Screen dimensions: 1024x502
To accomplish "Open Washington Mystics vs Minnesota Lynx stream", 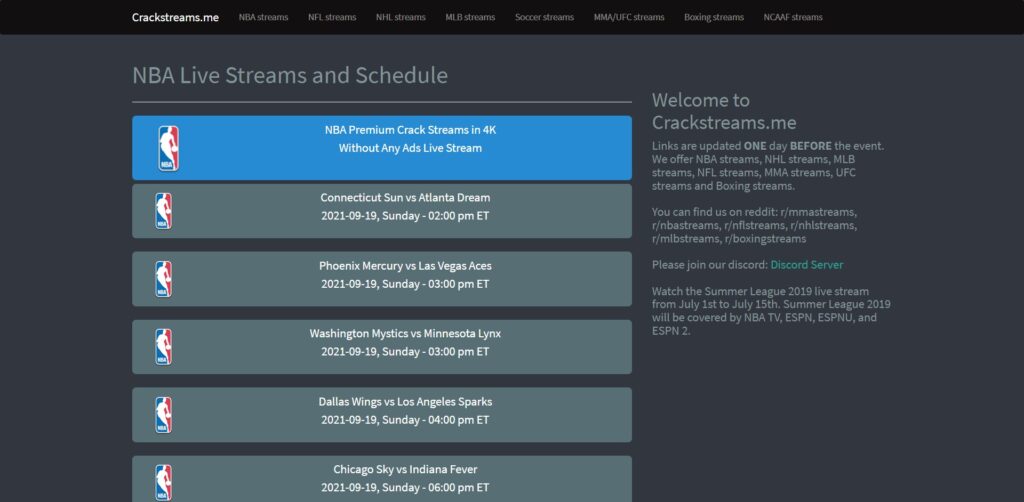I will [381, 347].
